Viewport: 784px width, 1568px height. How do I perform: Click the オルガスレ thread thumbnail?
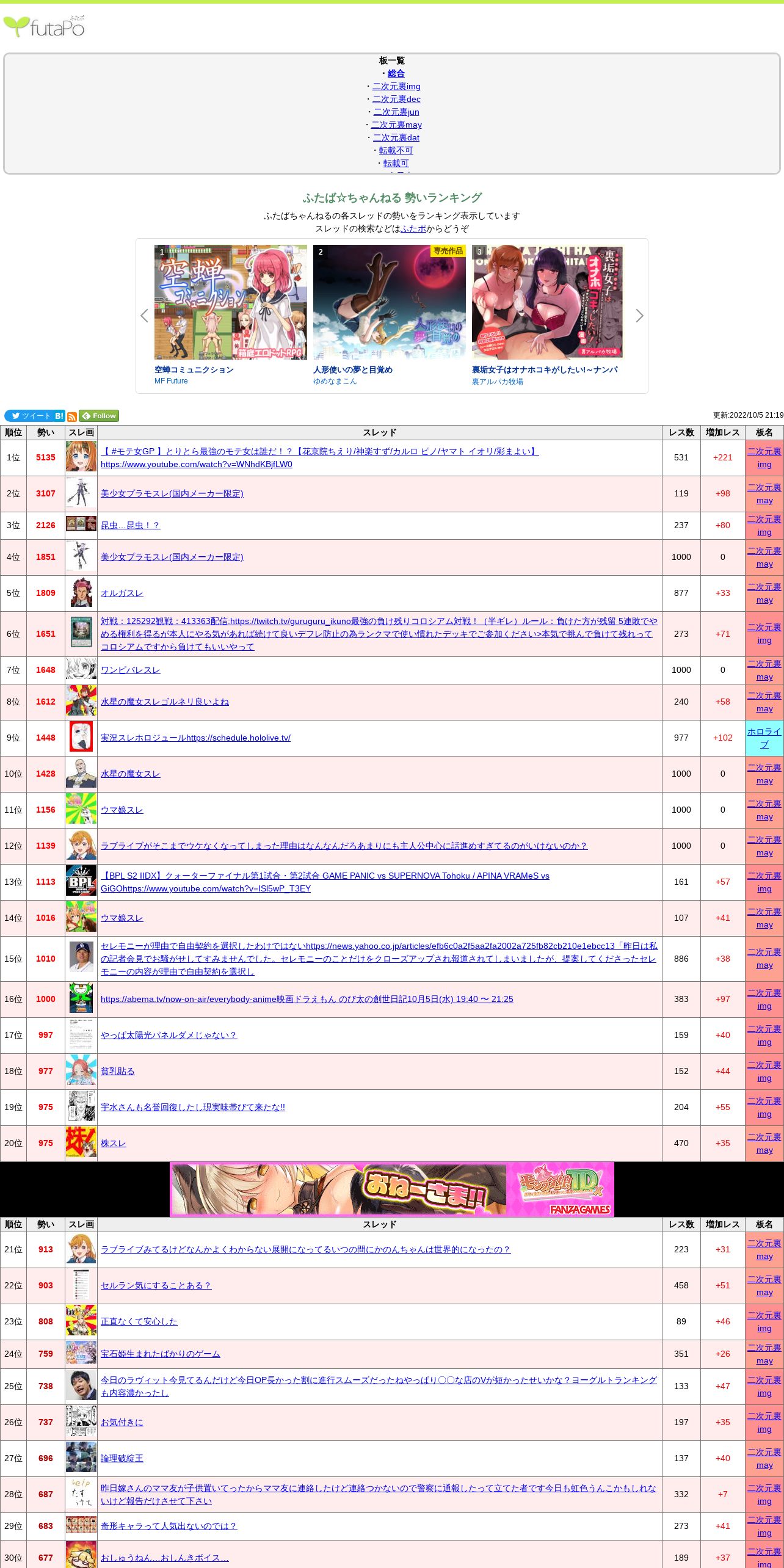[81, 593]
